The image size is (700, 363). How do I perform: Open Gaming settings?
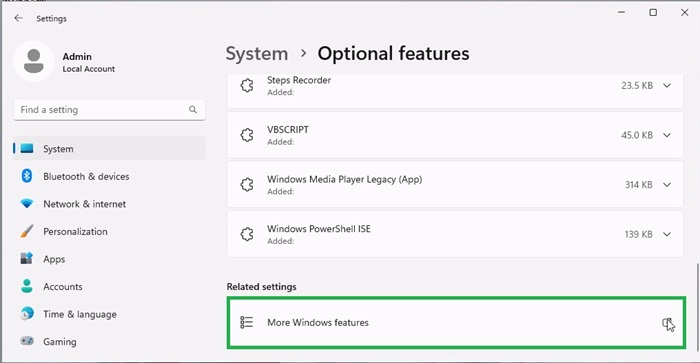click(109, 342)
